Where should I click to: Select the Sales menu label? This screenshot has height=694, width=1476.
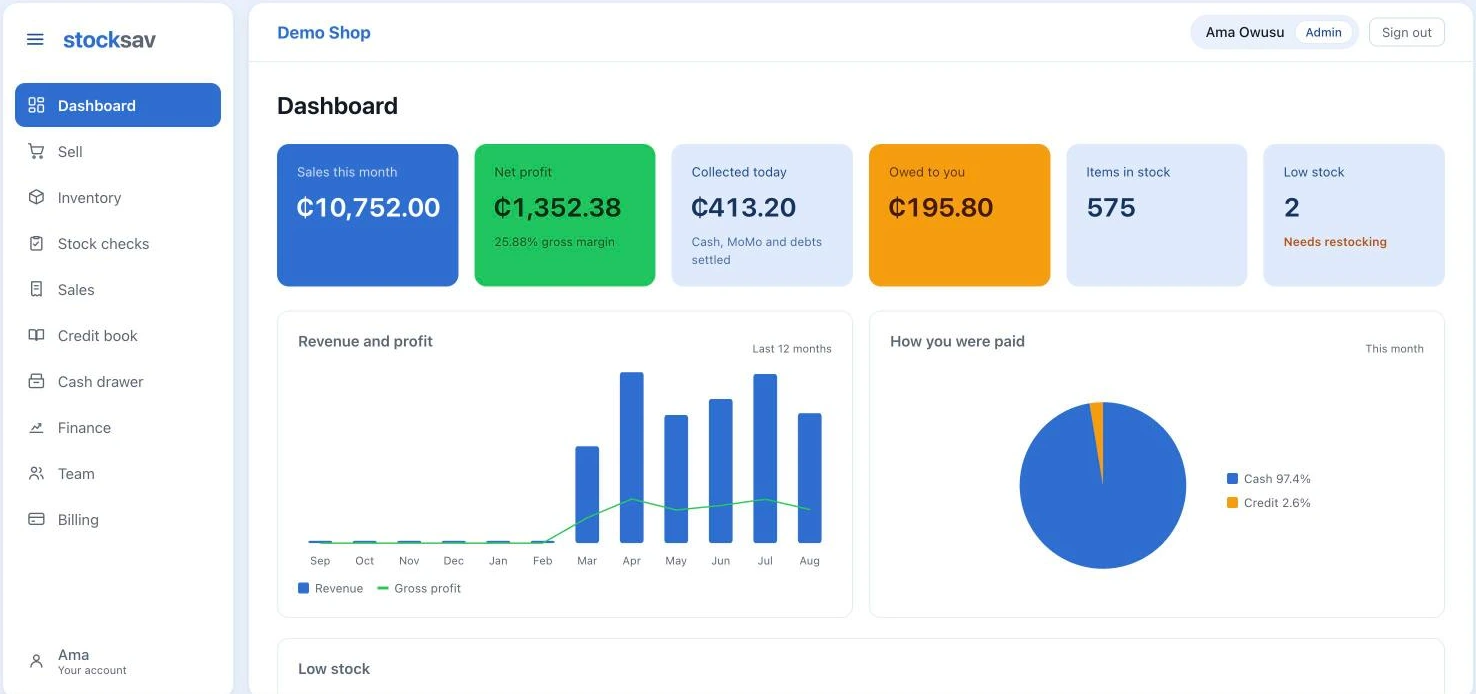tap(76, 290)
